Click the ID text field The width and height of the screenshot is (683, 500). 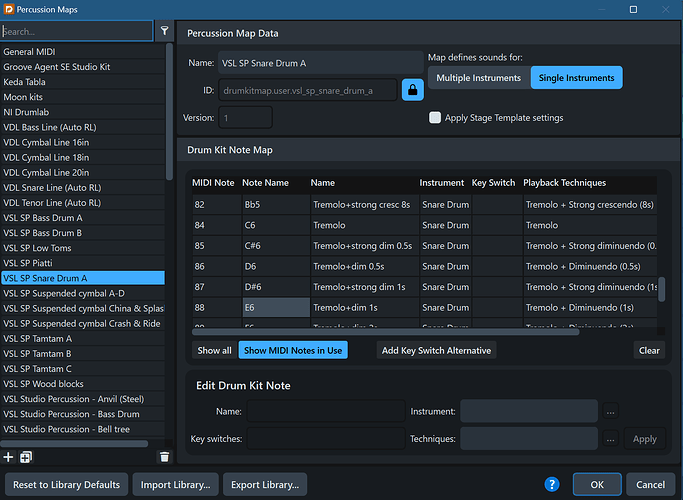pyautogui.click(x=308, y=90)
